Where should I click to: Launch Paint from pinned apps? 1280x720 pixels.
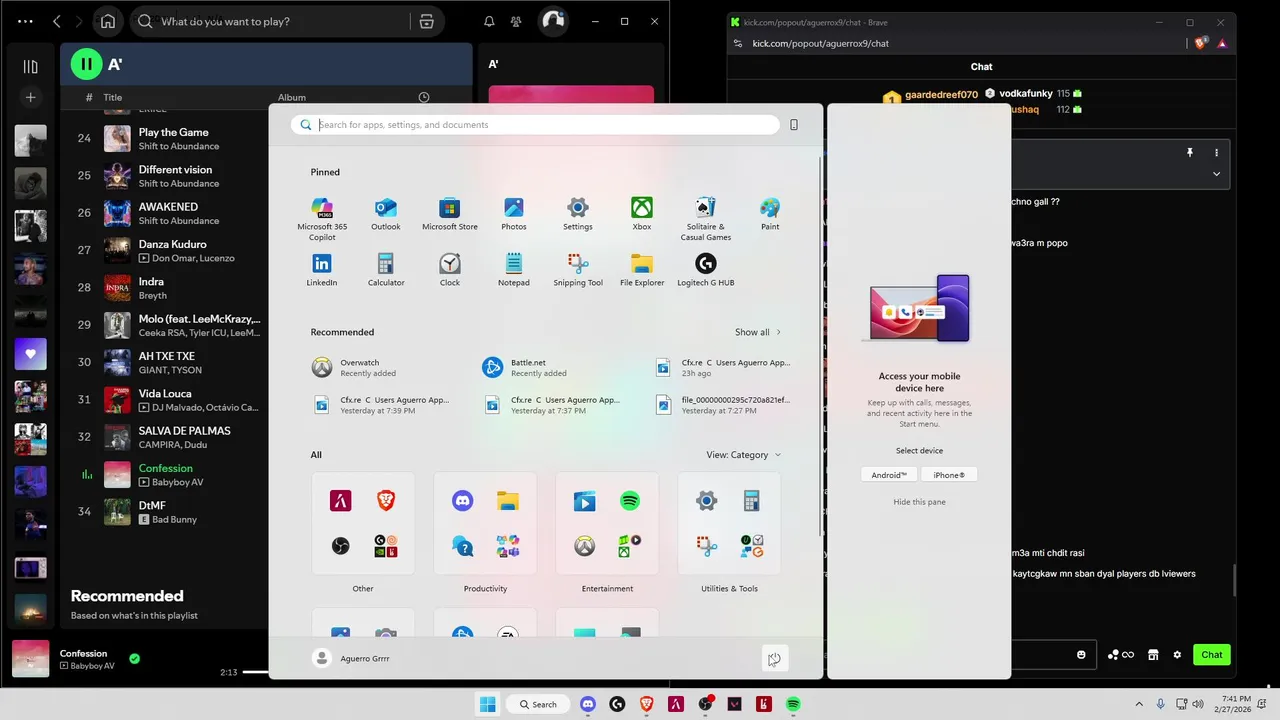pos(770,214)
